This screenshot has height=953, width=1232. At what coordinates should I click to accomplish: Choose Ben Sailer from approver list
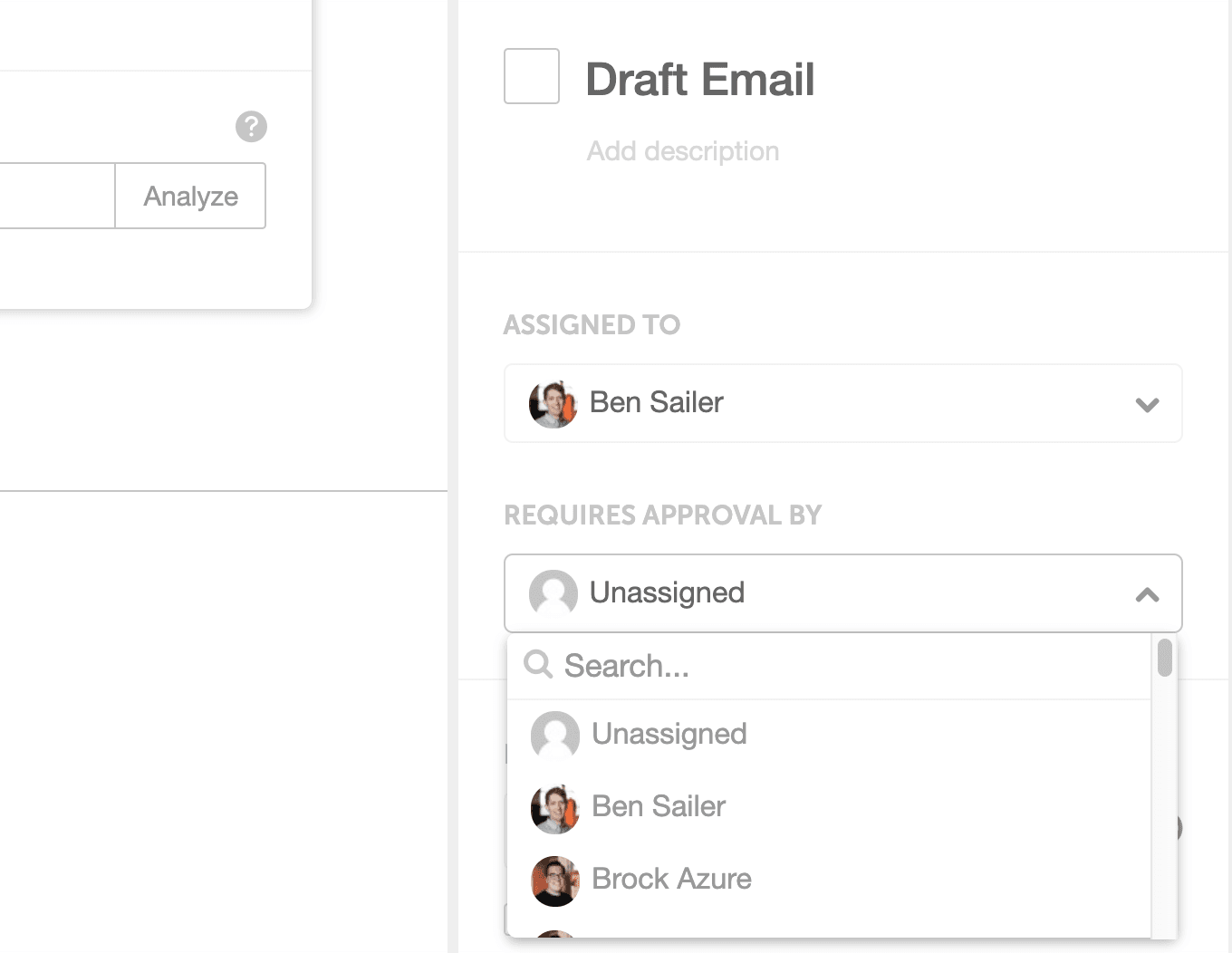(x=829, y=807)
